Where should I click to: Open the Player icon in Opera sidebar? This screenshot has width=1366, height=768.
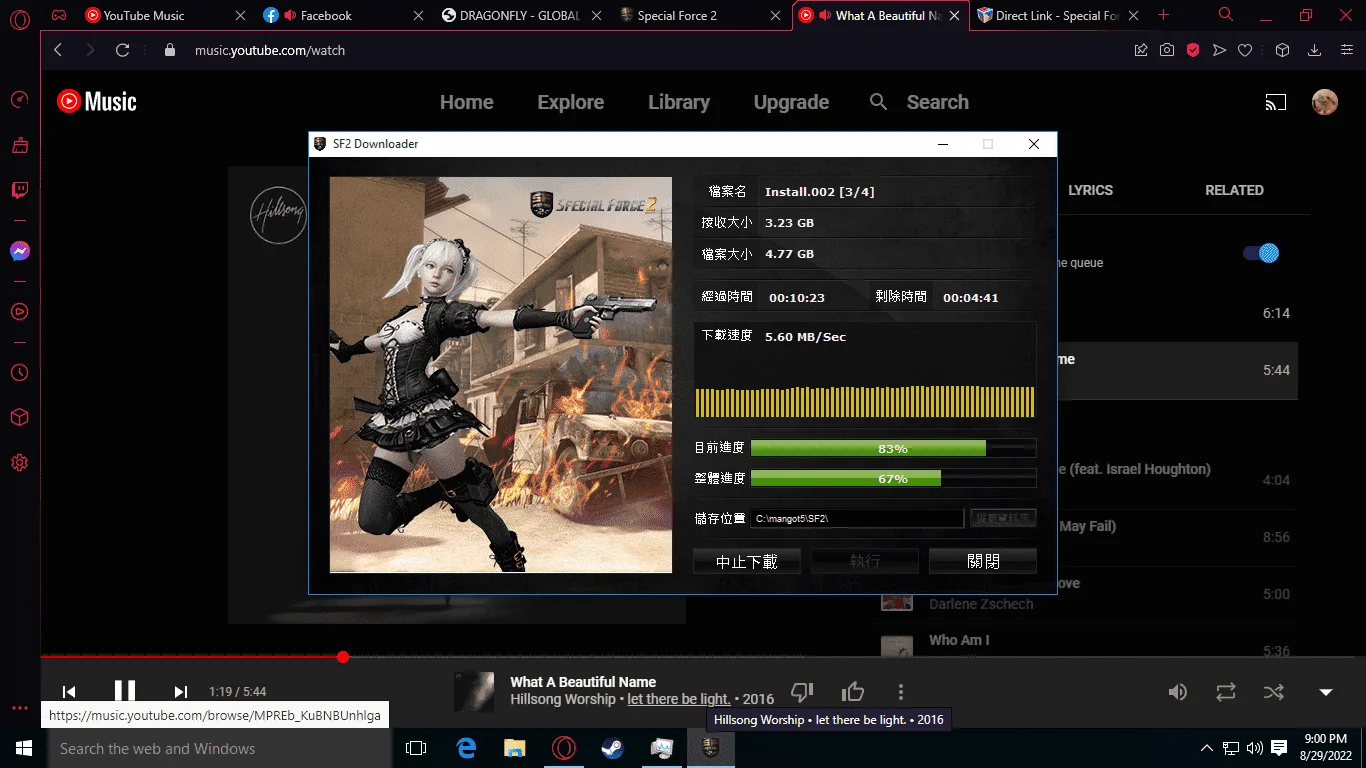pyautogui.click(x=20, y=311)
